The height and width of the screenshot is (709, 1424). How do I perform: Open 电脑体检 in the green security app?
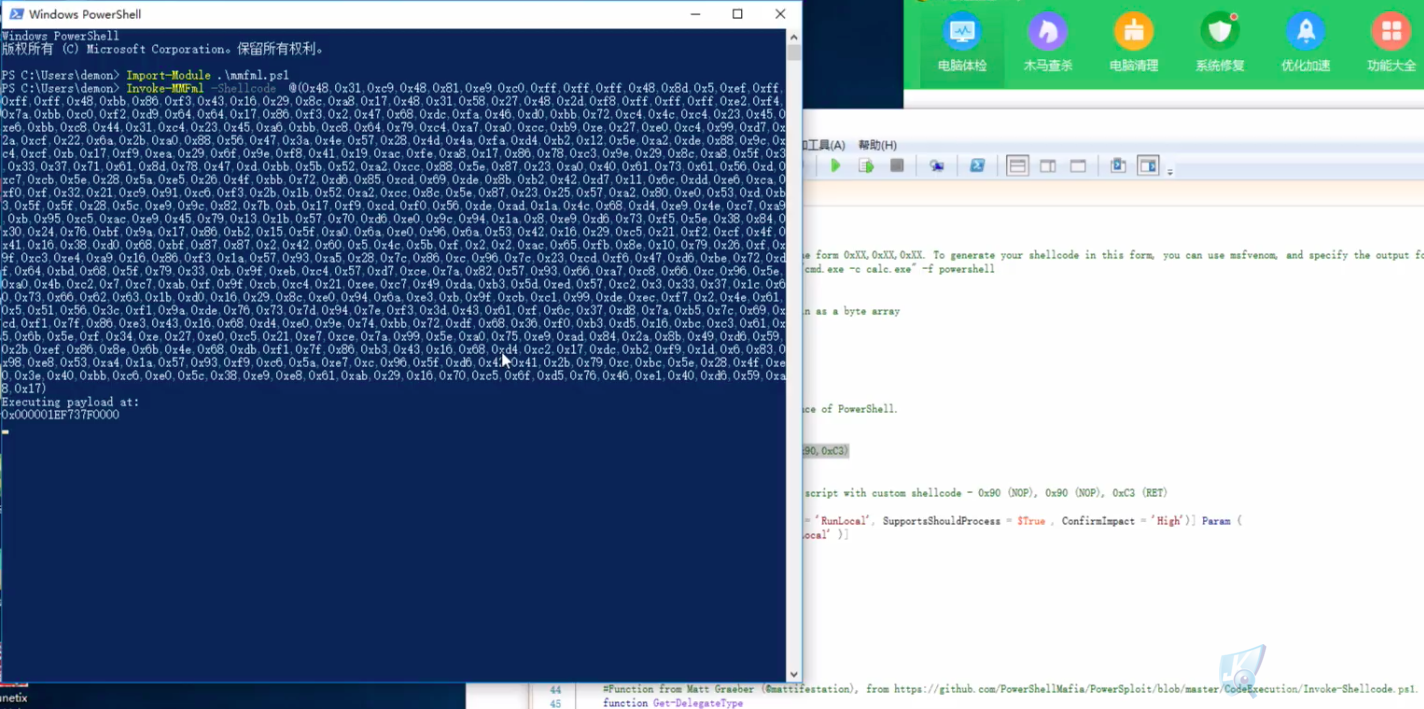[x=962, y=44]
